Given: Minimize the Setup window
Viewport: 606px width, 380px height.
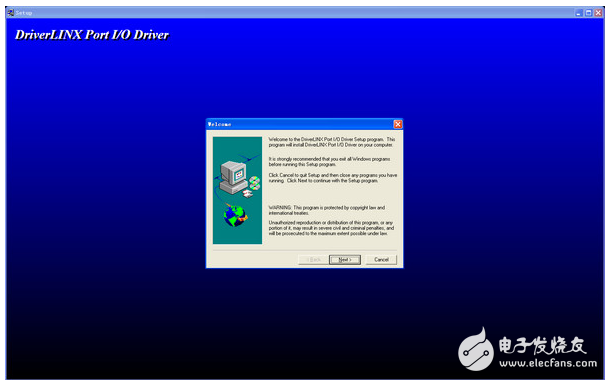Looking at the screenshot, I should coord(579,13).
